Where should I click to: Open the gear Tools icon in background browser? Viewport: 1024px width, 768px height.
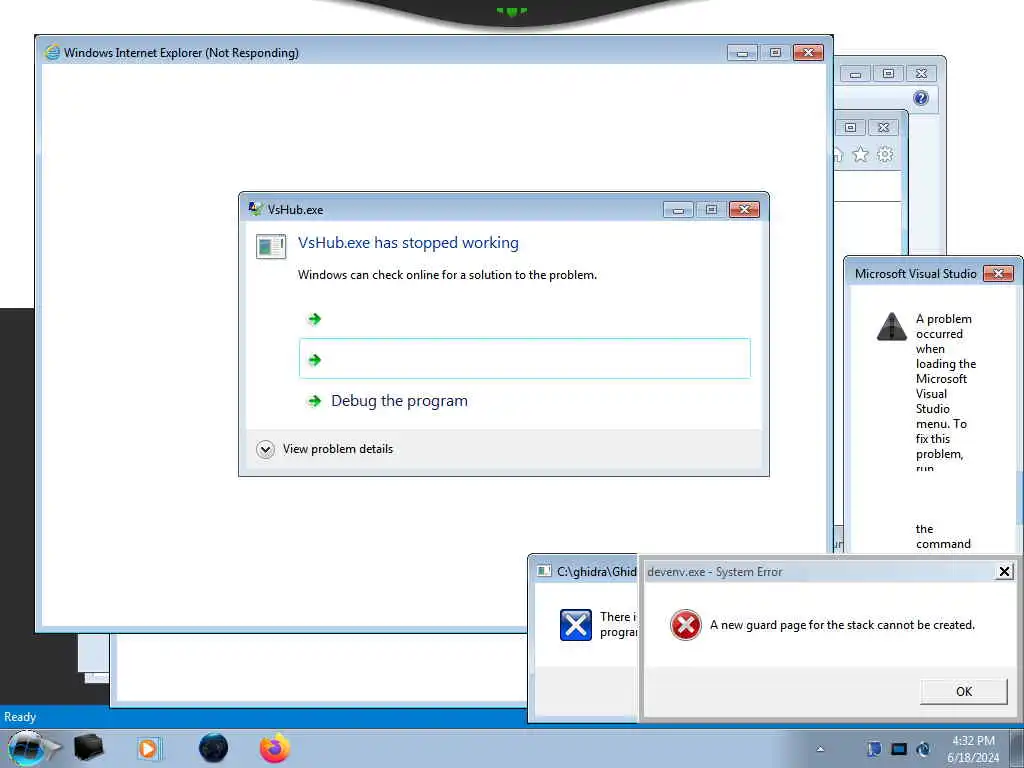(885, 154)
